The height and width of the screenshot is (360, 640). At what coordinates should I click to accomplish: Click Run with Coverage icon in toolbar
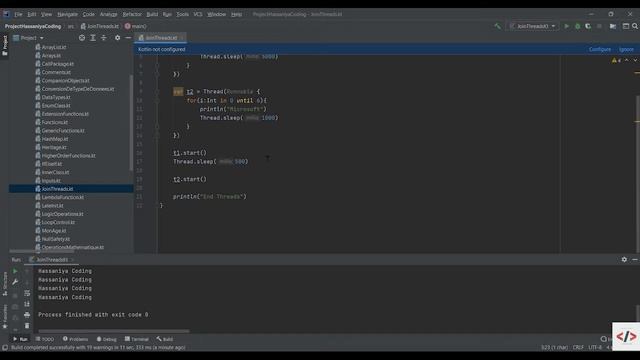click(588, 26)
